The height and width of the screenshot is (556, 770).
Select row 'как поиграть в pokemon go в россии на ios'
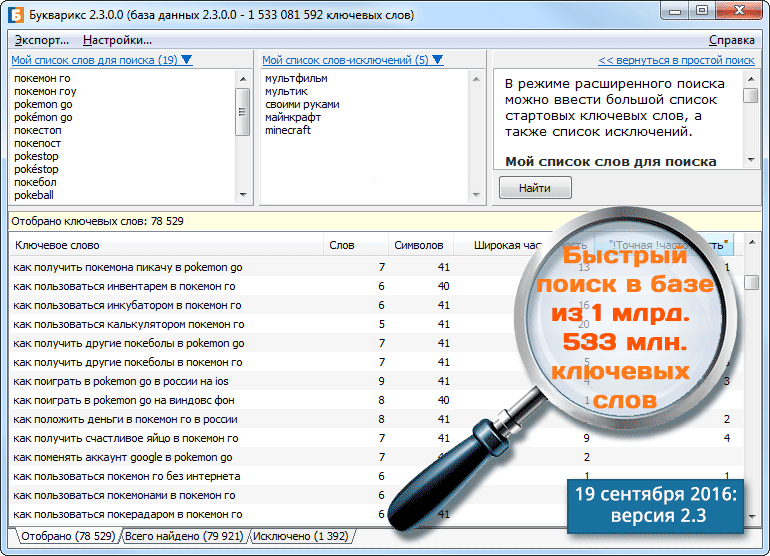[x=376, y=381]
